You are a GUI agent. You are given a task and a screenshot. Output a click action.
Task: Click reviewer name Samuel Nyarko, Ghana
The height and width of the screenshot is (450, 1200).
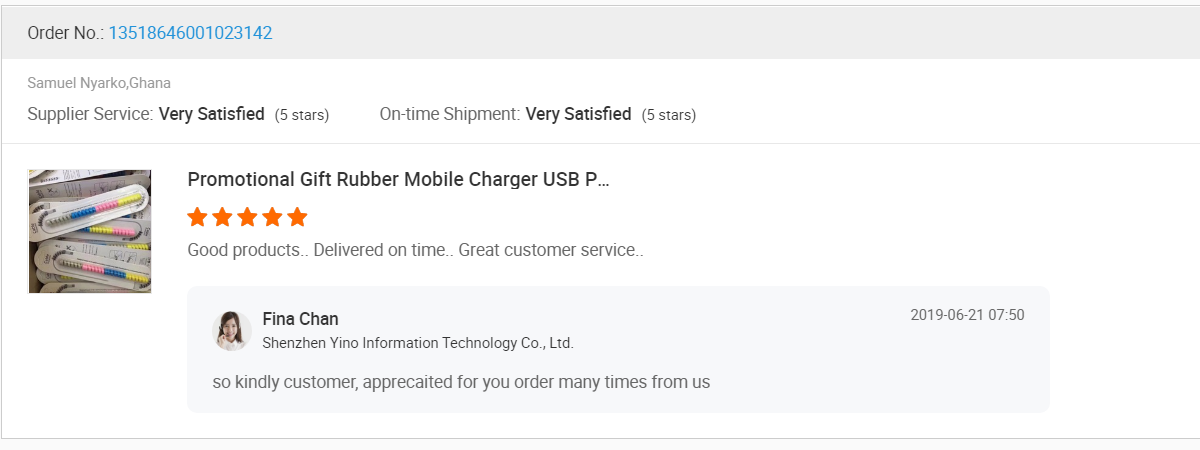point(99,83)
